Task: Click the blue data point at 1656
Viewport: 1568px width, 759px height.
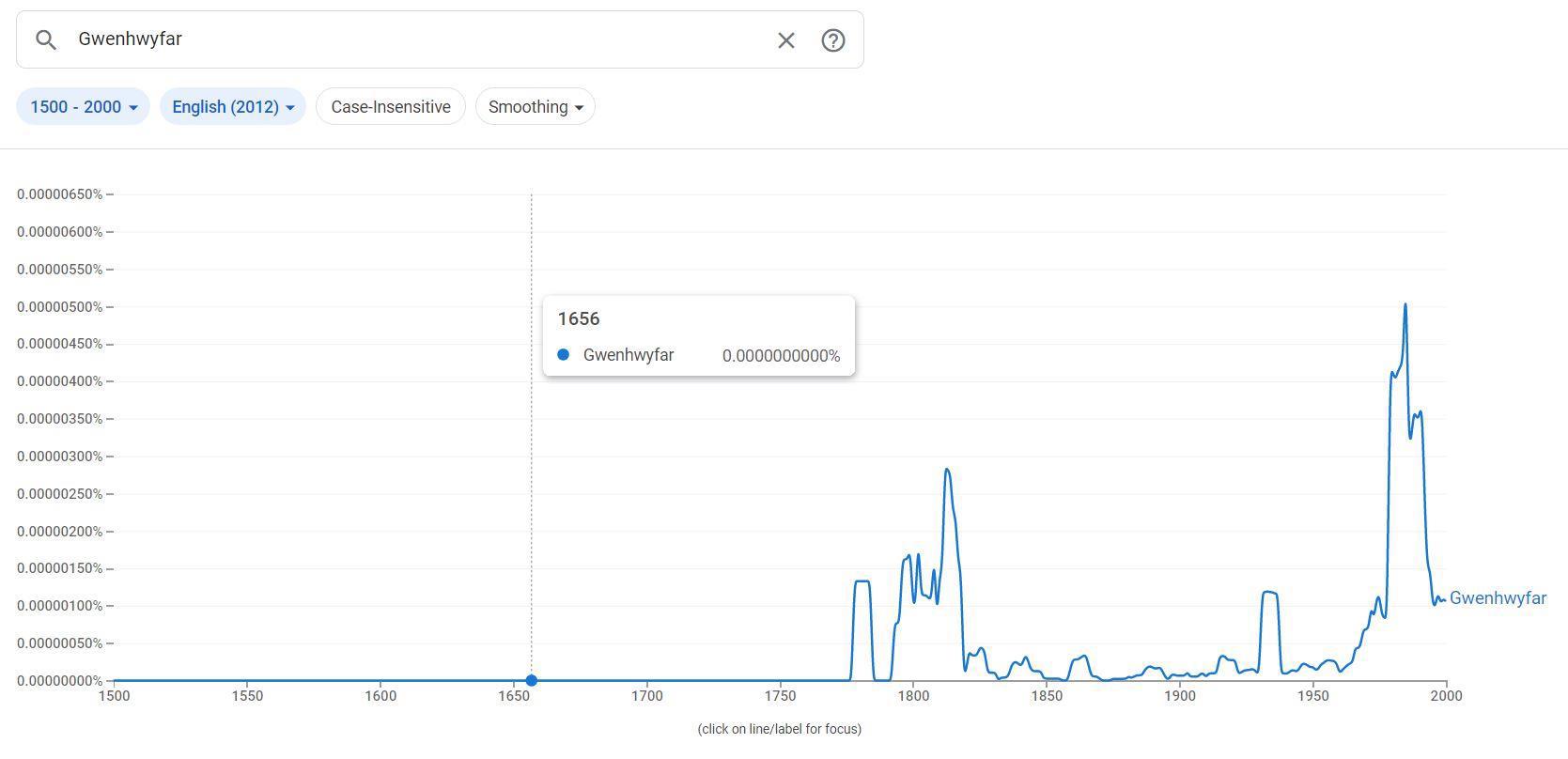Action: click(x=532, y=680)
